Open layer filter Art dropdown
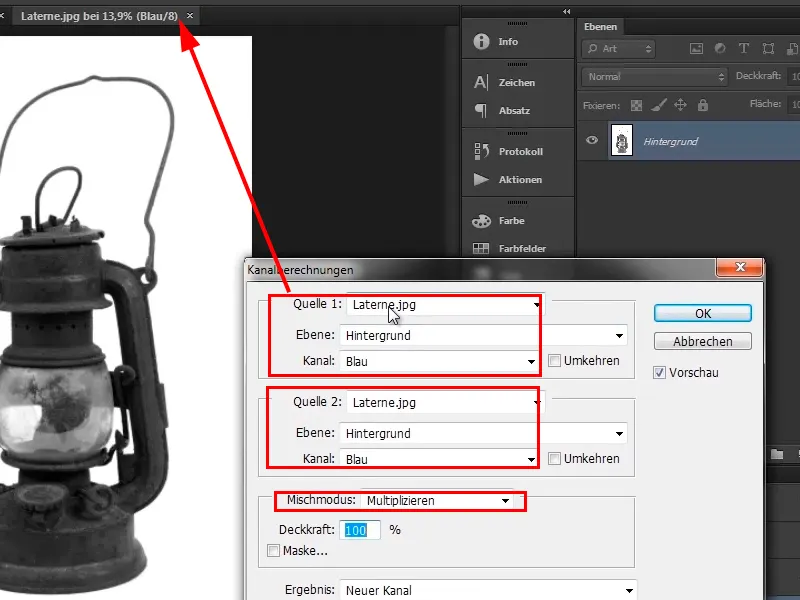The width and height of the screenshot is (800, 600). (x=618, y=49)
